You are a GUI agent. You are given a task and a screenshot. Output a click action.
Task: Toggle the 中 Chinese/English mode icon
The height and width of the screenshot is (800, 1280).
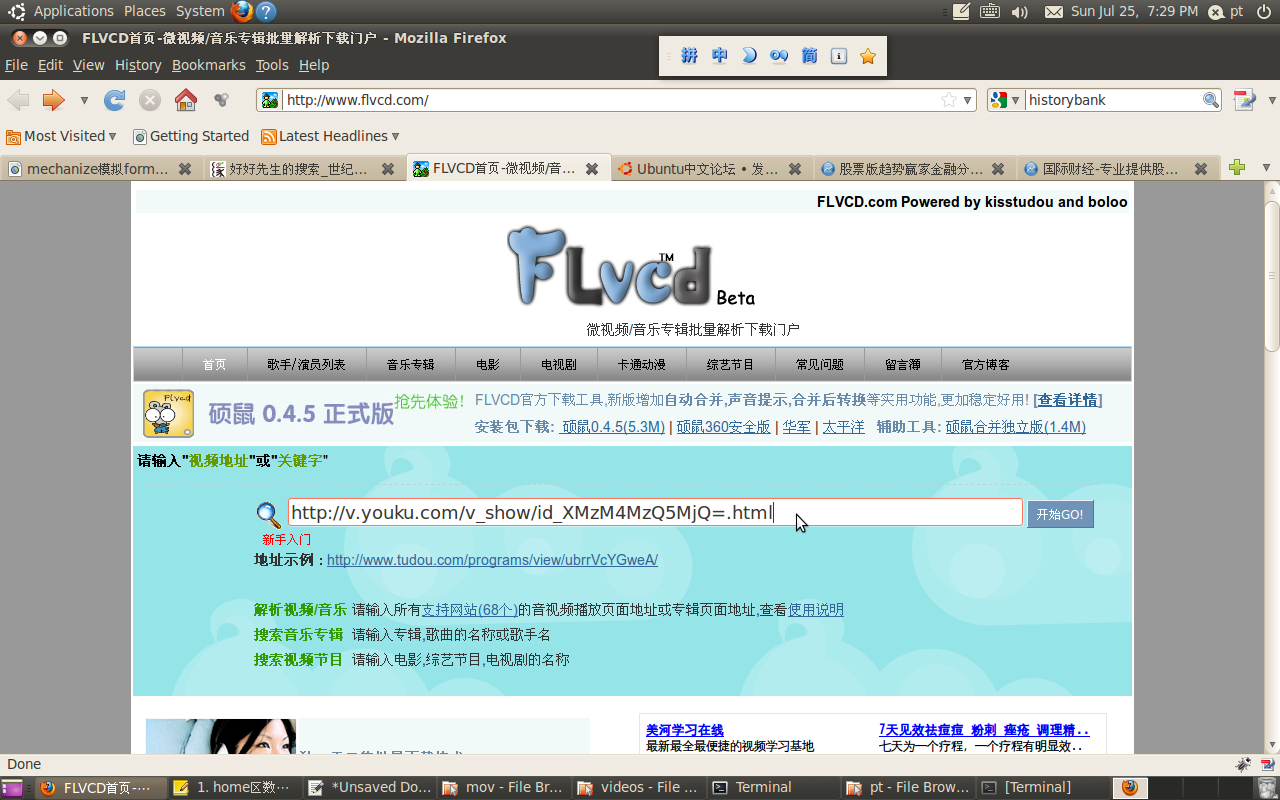(x=720, y=56)
